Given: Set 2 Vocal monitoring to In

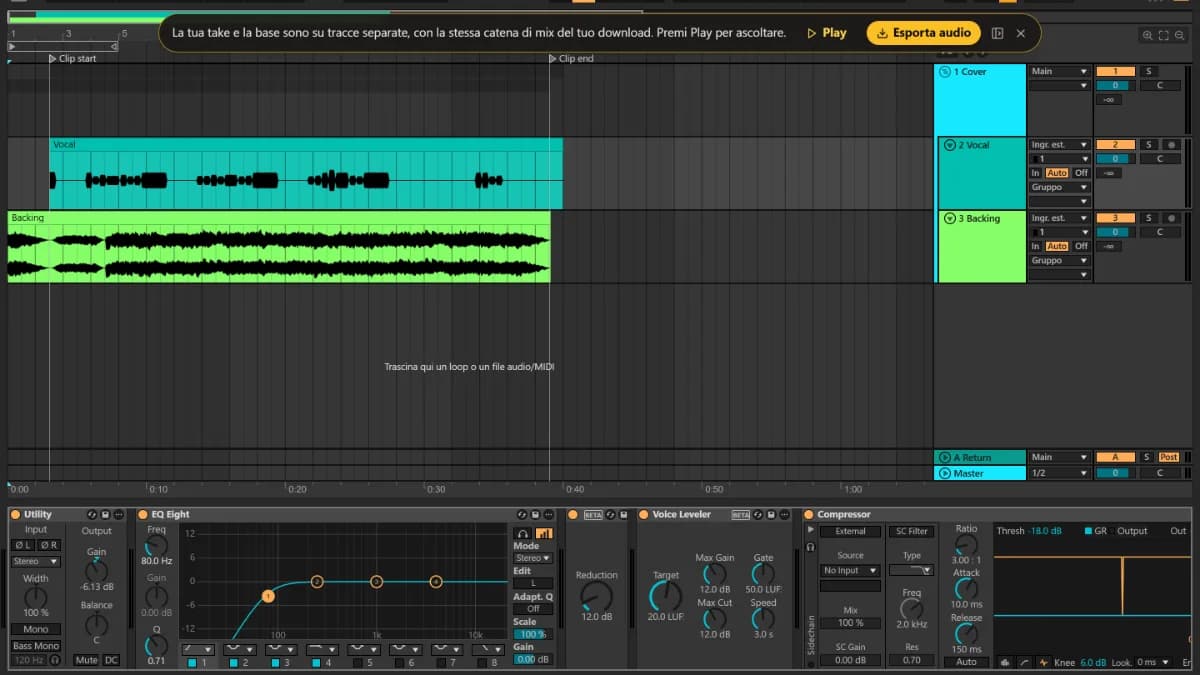Looking at the screenshot, I should coord(1036,173).
